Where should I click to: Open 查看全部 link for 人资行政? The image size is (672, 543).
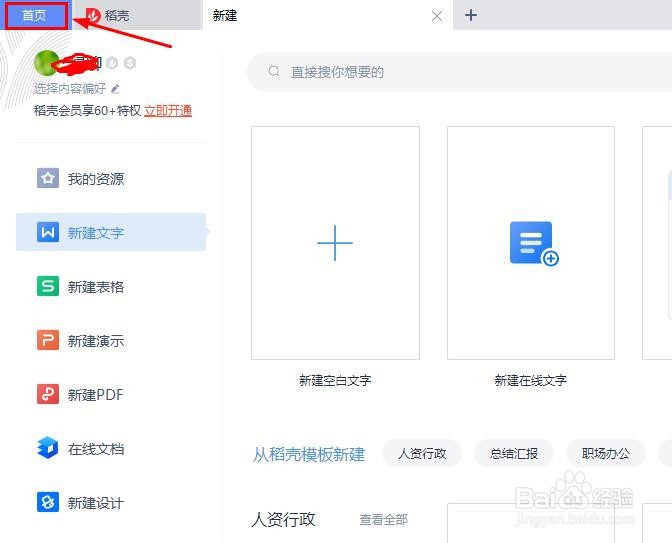[384, 520]
